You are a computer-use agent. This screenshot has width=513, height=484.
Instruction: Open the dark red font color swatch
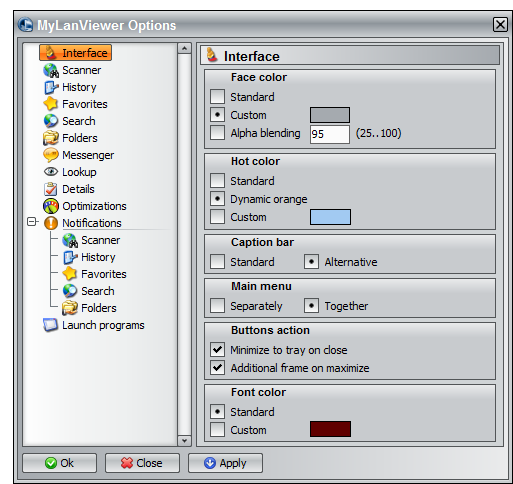pyautogui.click(x=330, y=429)
